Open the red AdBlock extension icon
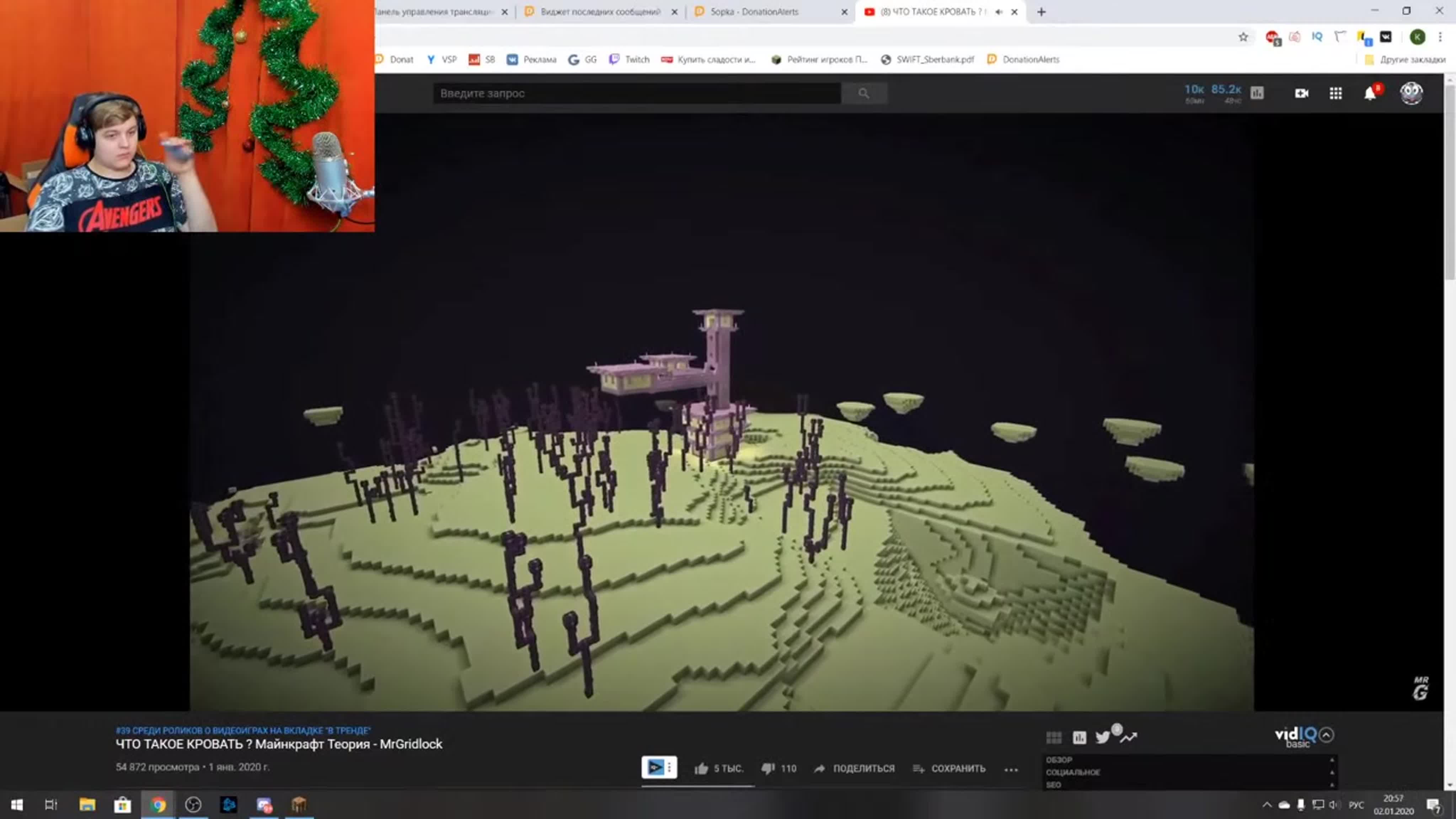The width and height of the screenshot is (1456, 819). [1272, 37]
